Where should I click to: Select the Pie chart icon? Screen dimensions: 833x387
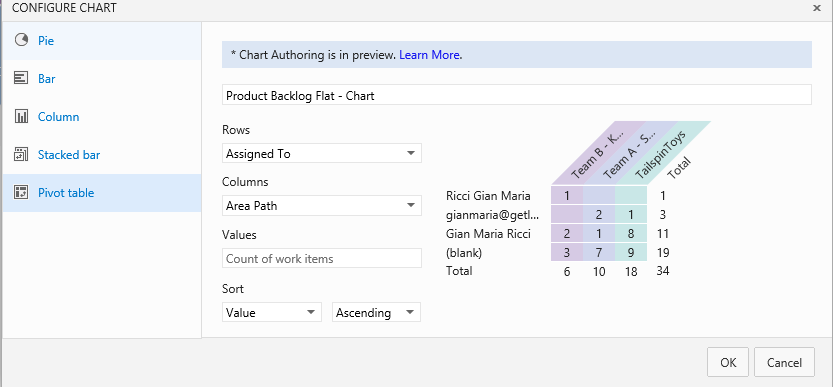point(21,40)
